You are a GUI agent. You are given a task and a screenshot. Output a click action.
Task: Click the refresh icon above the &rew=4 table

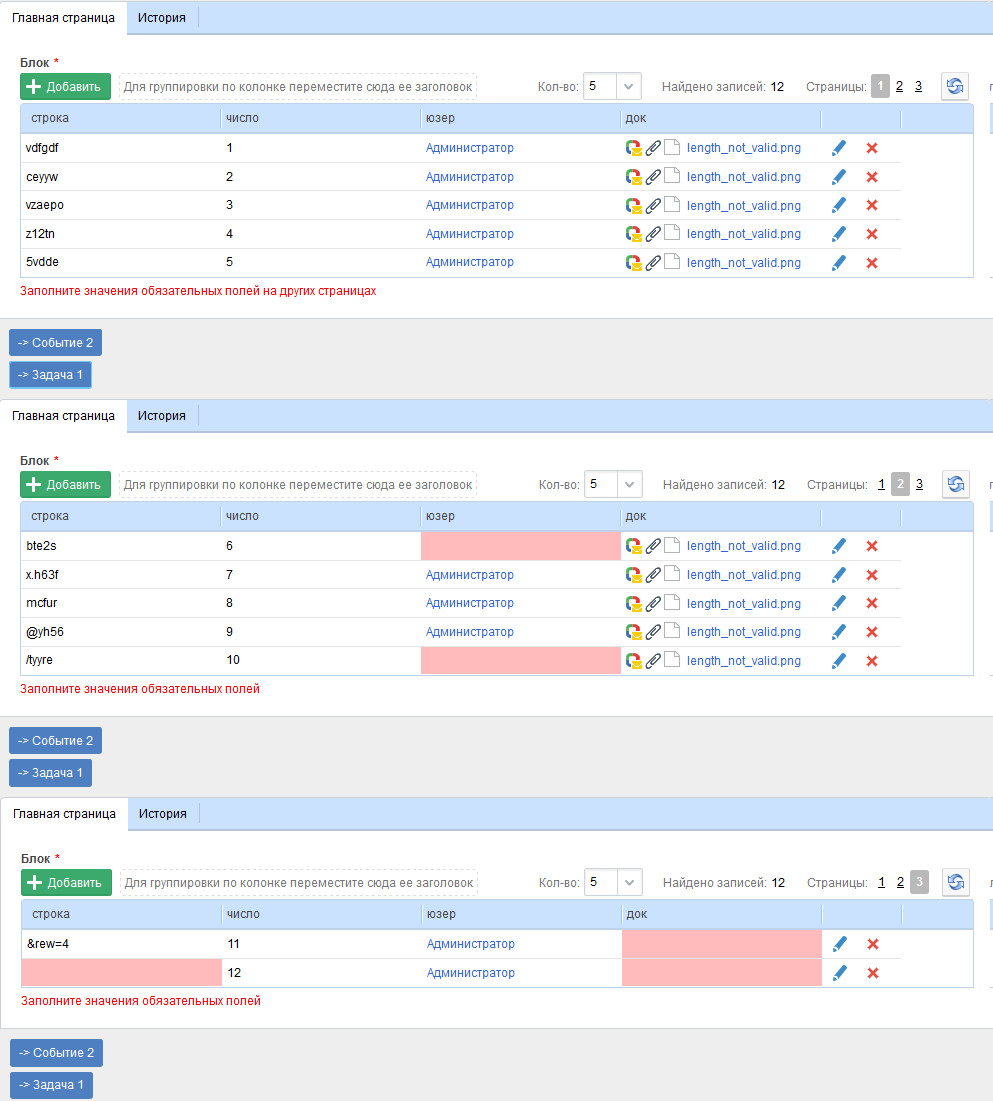pyautogui.click(x=956, y=883)
